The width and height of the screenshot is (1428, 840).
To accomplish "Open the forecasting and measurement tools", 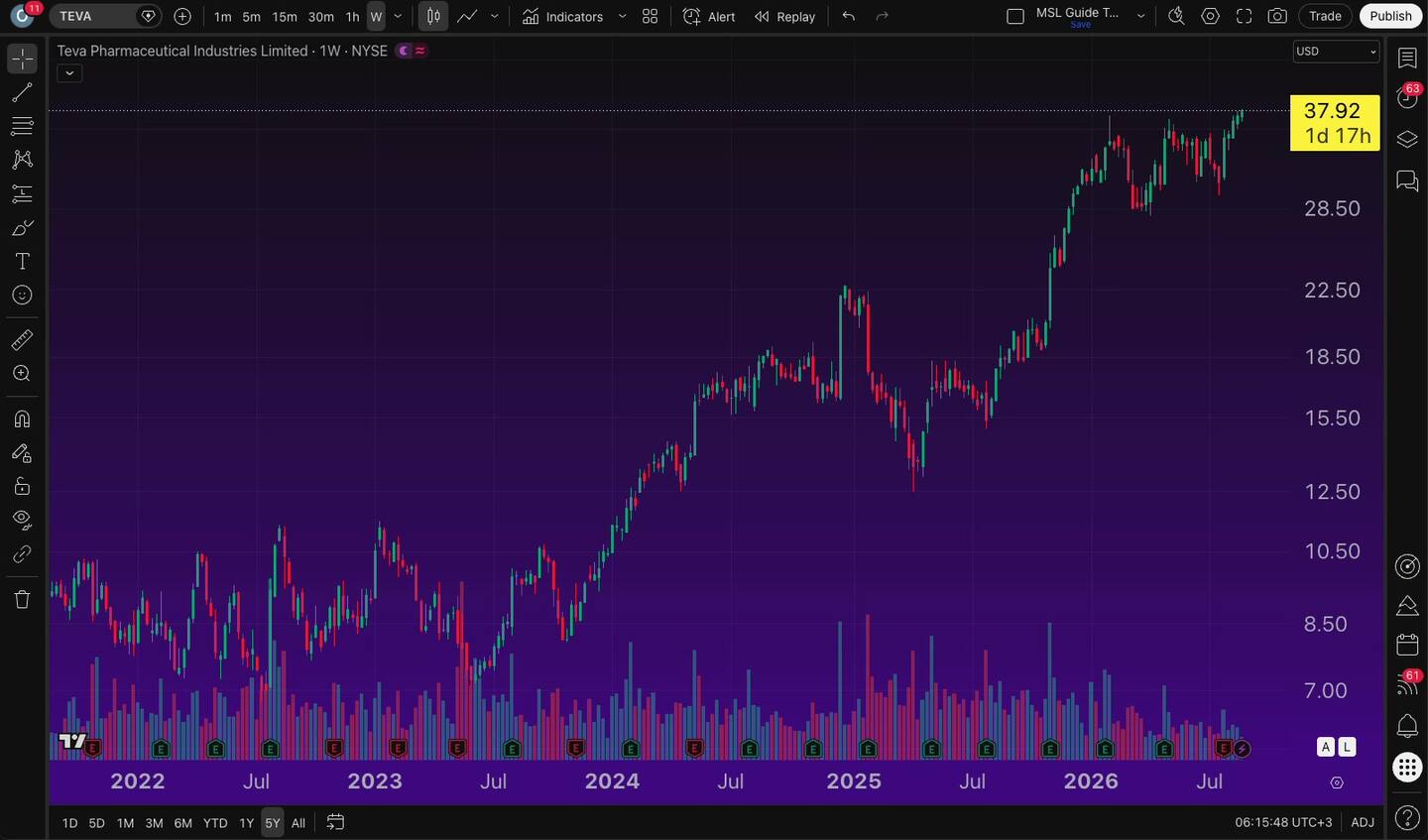I will 22,193.
